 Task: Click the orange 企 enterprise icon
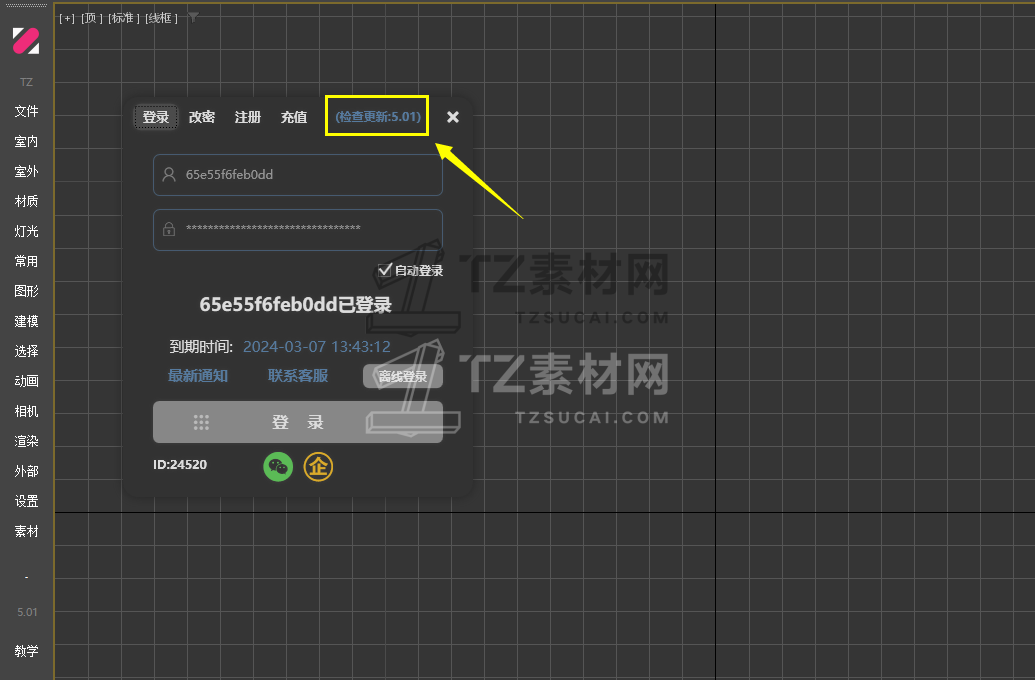tap(318, 467)
